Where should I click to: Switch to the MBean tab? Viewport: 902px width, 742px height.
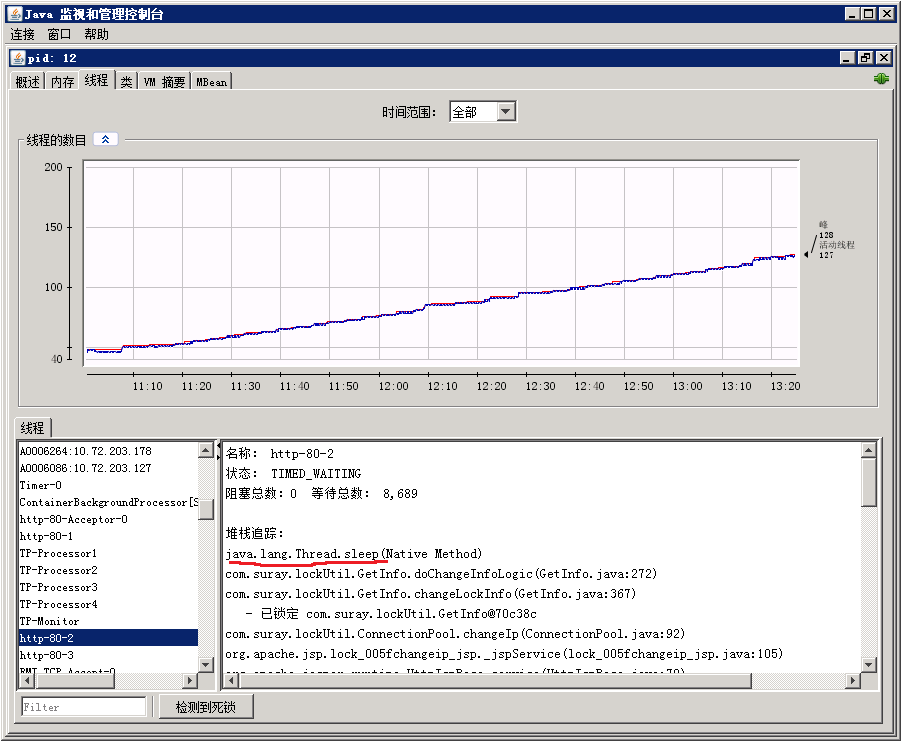(x=211, y=82)
